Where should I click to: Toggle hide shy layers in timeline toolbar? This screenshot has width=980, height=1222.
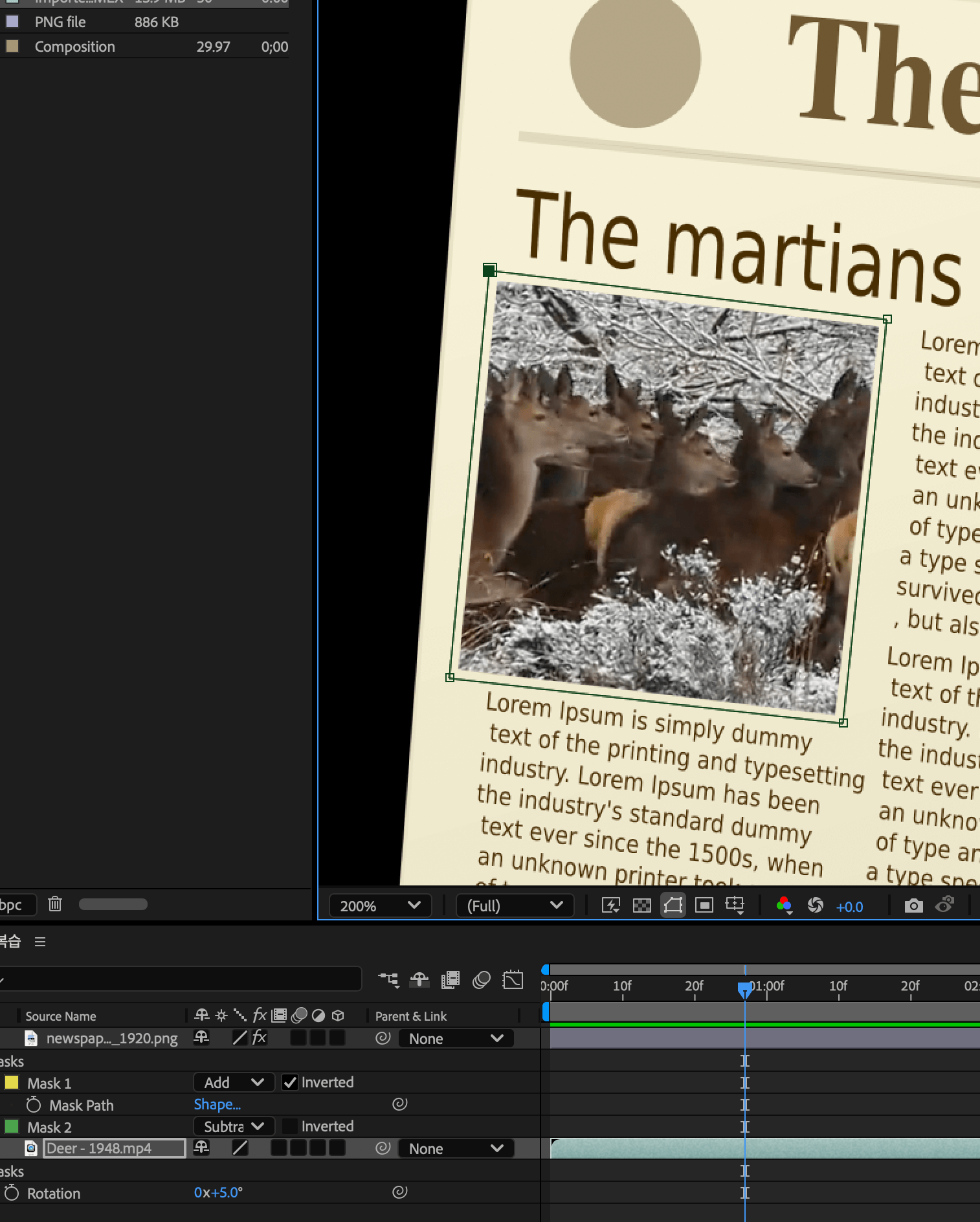click(x=419, y=980)
